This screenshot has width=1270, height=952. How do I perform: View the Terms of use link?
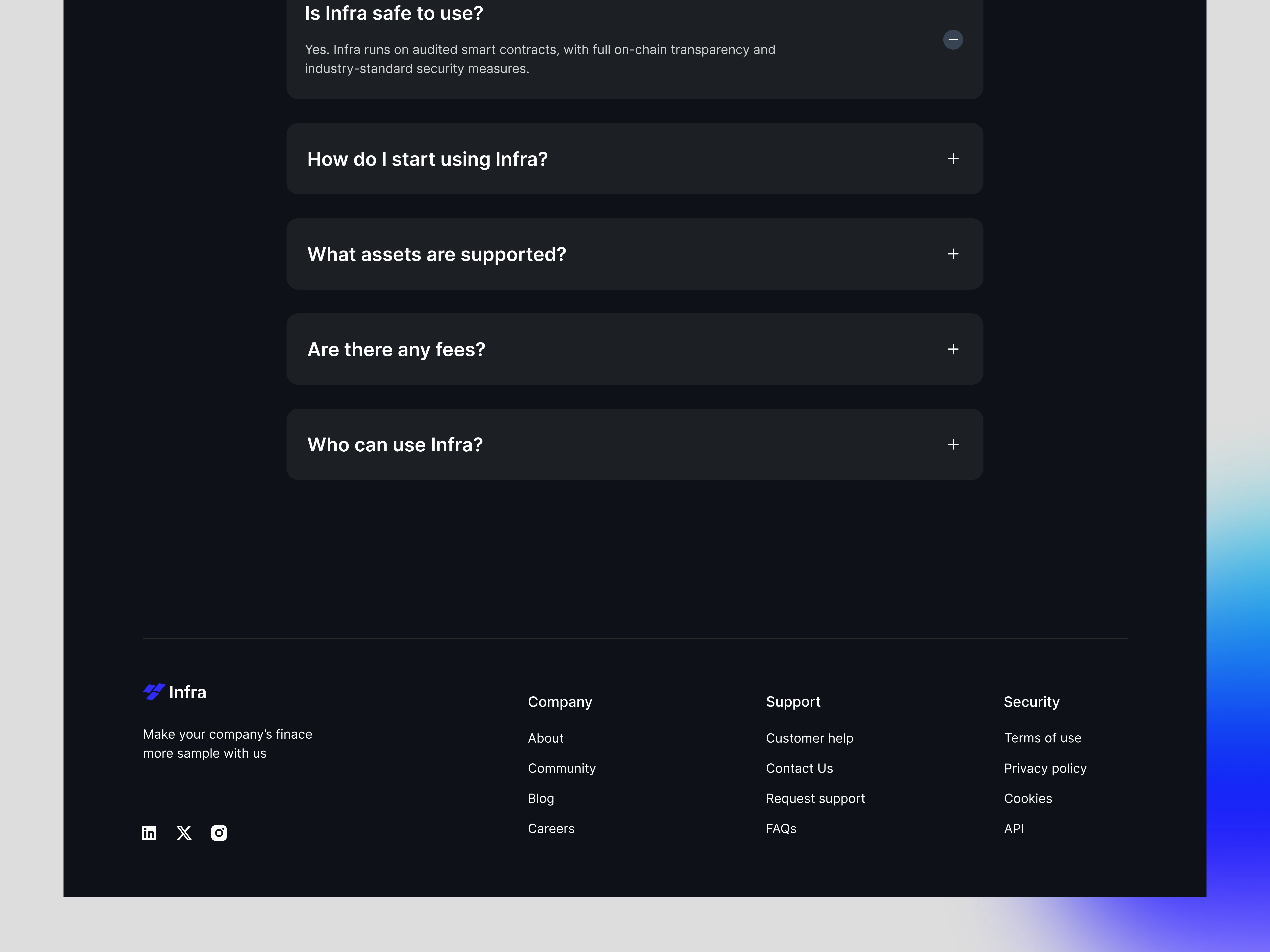click(1042, 738)
